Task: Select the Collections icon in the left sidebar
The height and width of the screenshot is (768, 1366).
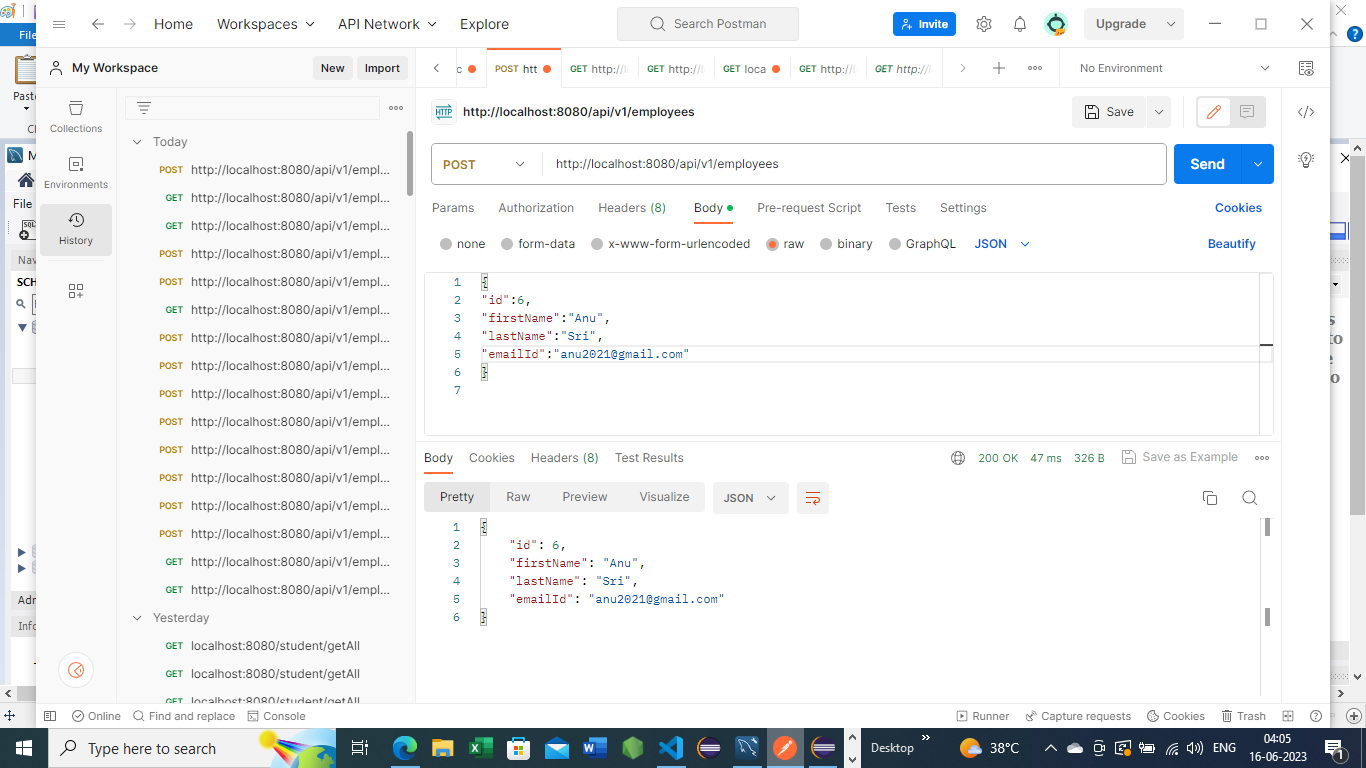Action: 76,115
